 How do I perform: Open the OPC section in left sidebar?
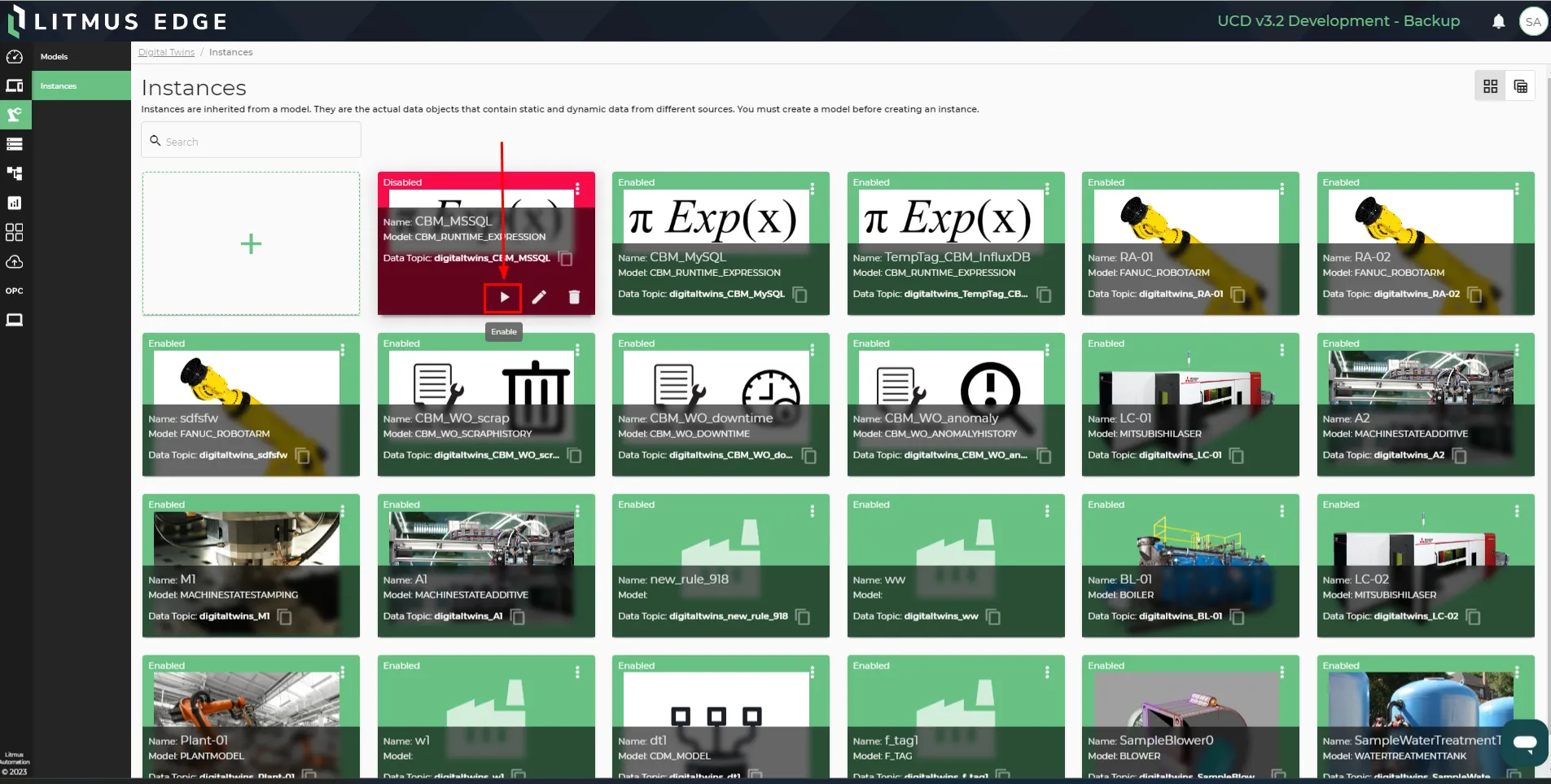pyautogui.click(x=15, y=291)
